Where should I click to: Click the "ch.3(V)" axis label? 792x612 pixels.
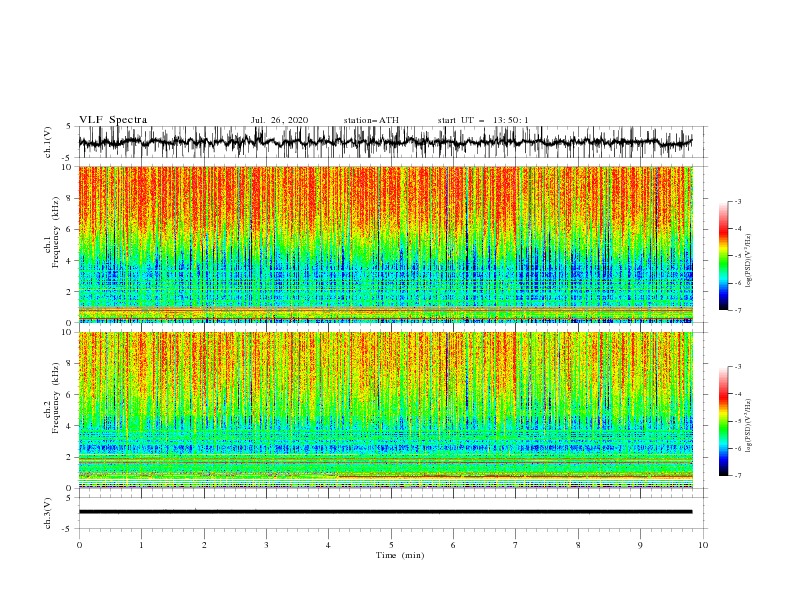pyautogui.click(x=48, y=513)
